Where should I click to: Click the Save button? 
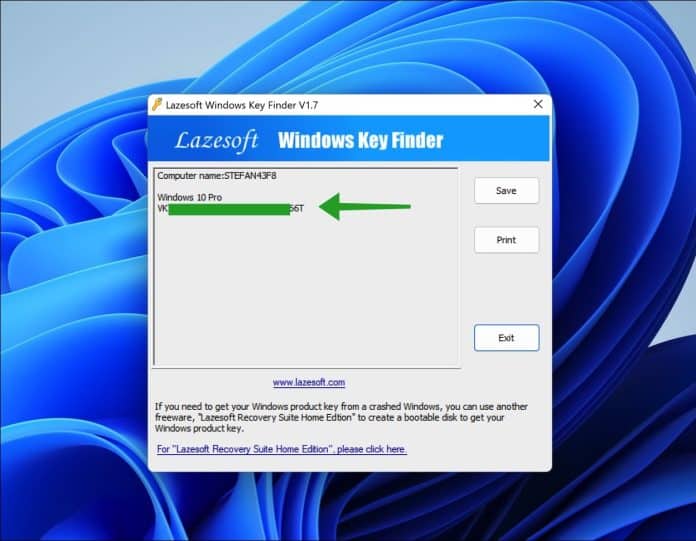506,191
